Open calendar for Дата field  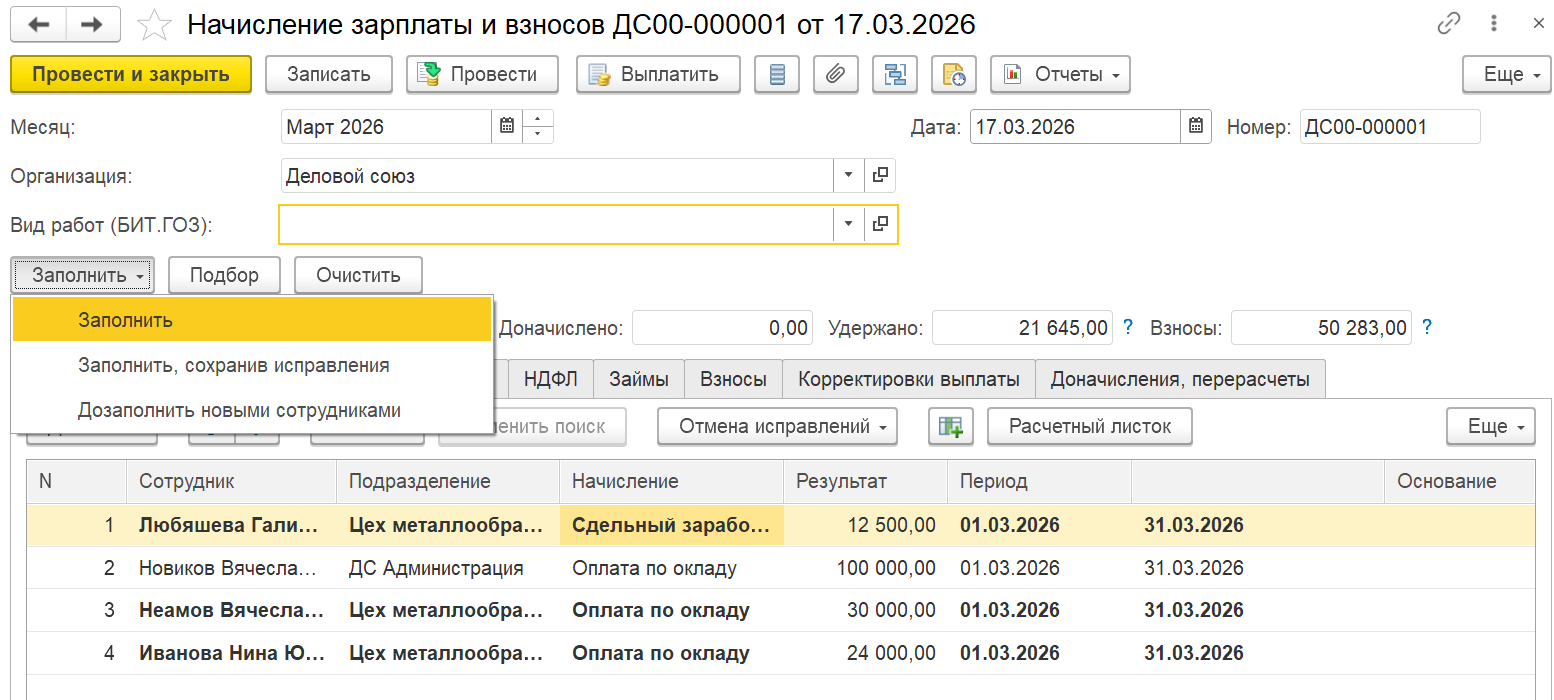[x=1196, y=127]
